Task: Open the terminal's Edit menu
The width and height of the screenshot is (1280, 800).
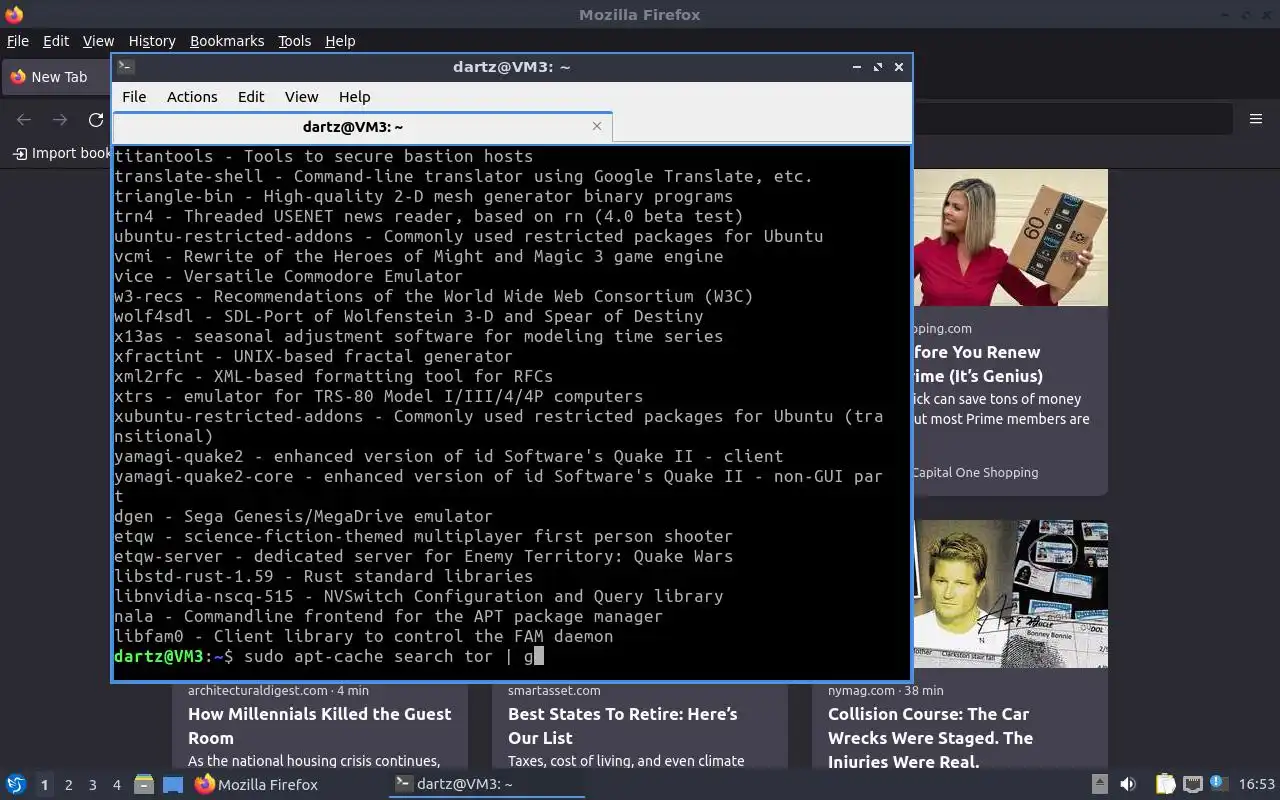Action: (251, 97)
